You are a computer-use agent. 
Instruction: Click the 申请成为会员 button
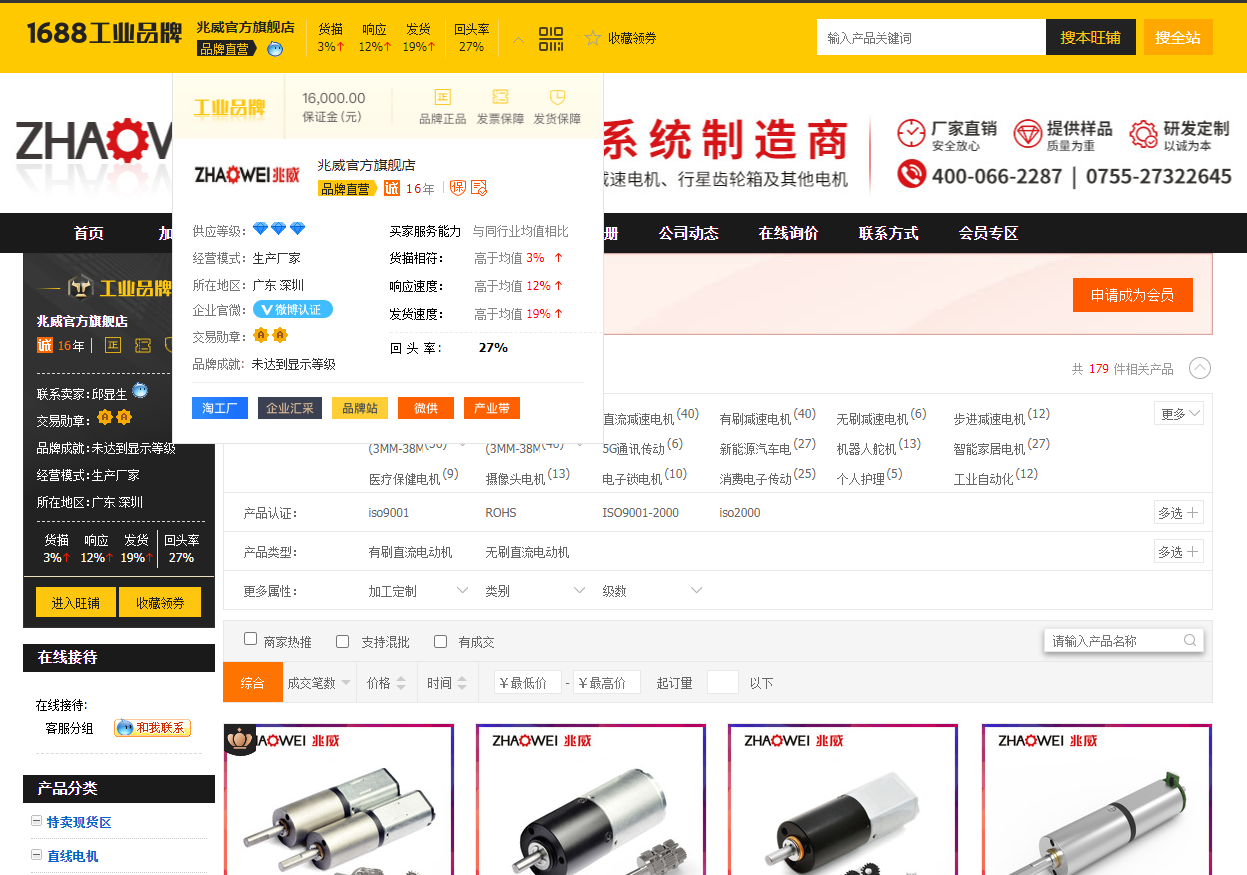tap(1133, 295)
